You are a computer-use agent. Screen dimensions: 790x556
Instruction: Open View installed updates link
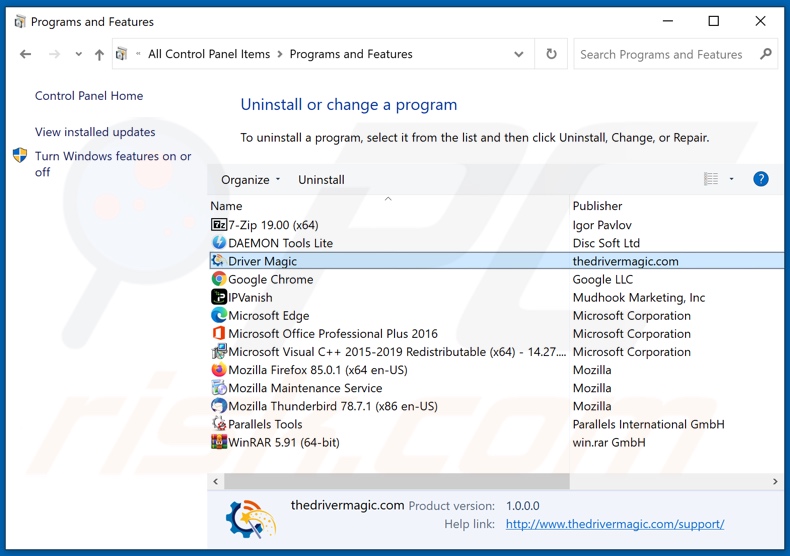95,132
